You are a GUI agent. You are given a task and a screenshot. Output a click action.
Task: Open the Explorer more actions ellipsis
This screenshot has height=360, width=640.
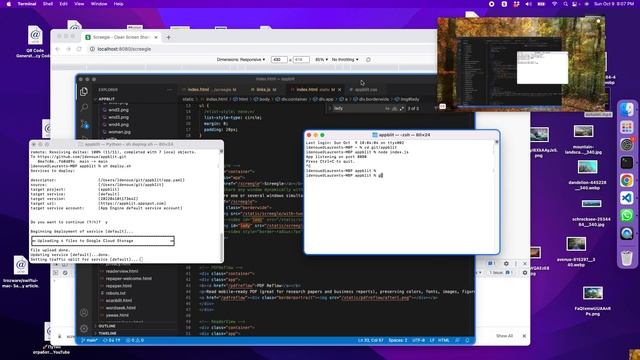pos(170,90)
